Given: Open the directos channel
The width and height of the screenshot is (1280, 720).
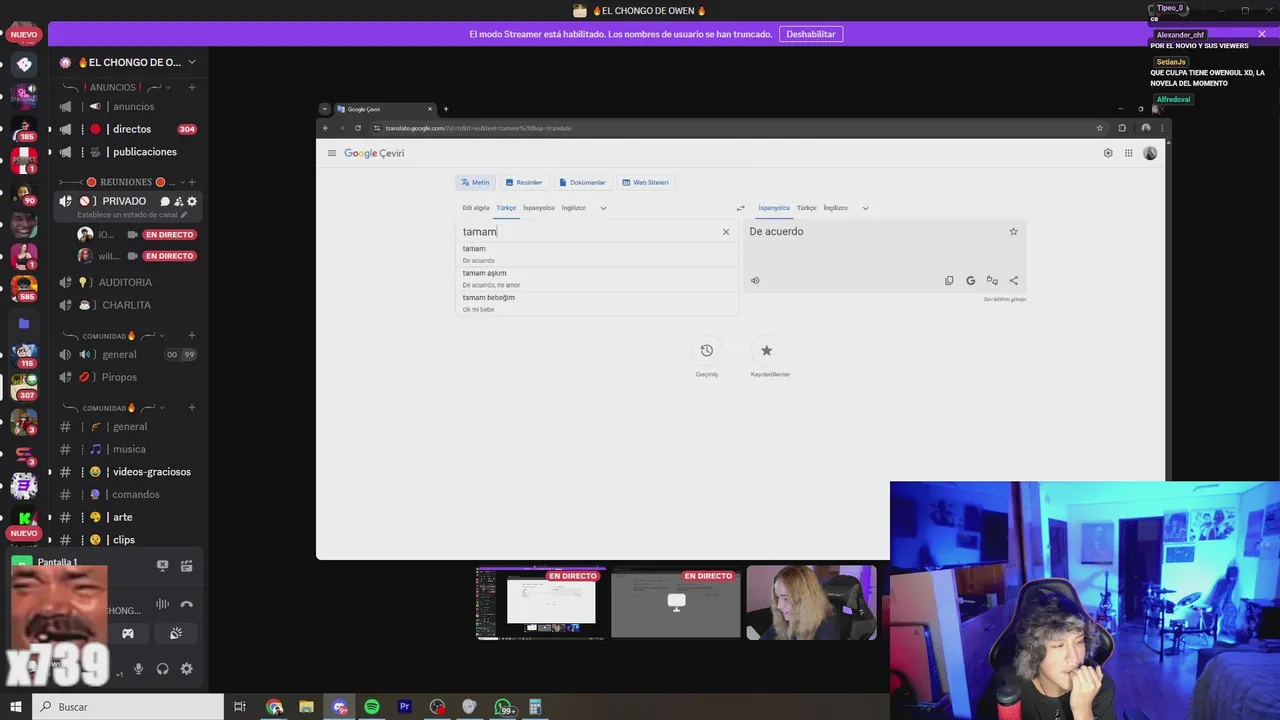Looking at the screenshot, I should pos(127,129).
